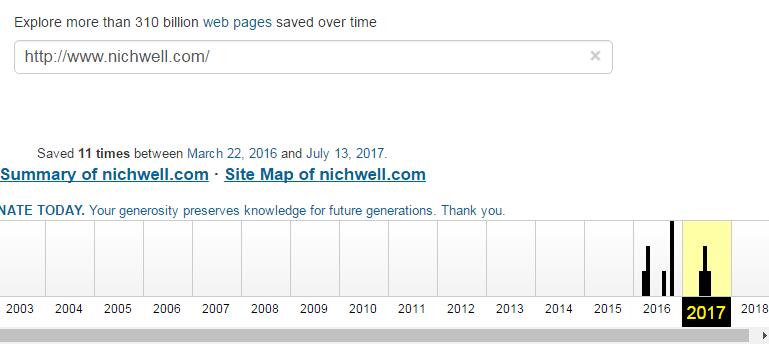Select year 2007 on the timeline

pos(216,309)
